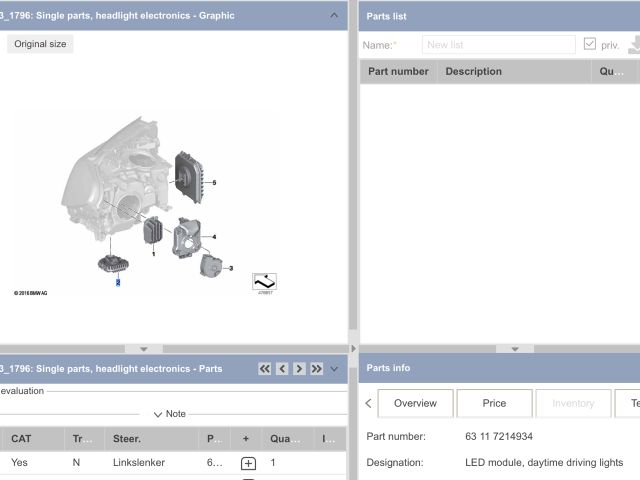Viewport: 640px width, 480px height.
Task: Select callout number 5 in the diagram
Action: tap(214, 183)
